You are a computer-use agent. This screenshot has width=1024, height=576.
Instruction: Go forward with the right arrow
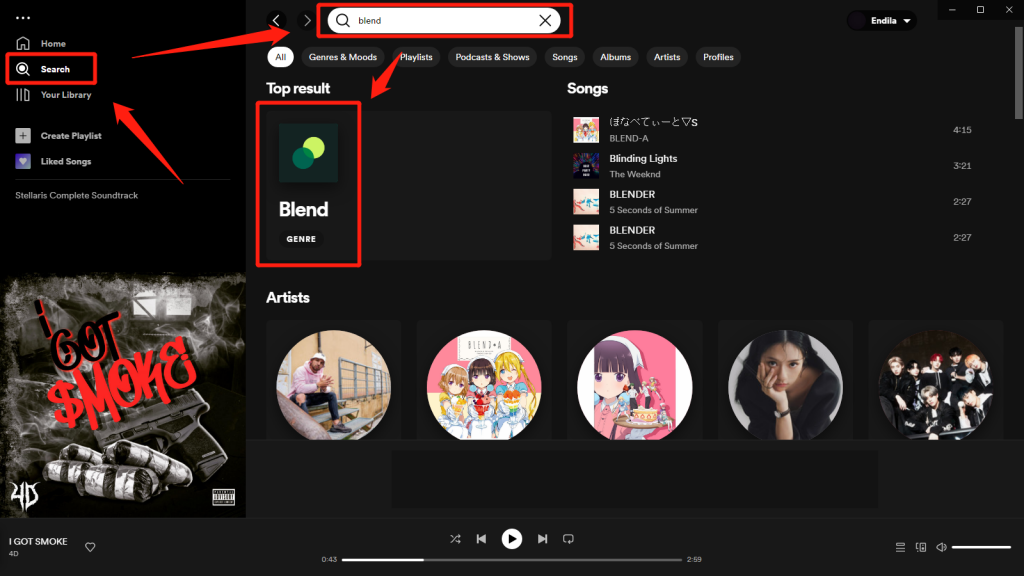tap(307, 20)
